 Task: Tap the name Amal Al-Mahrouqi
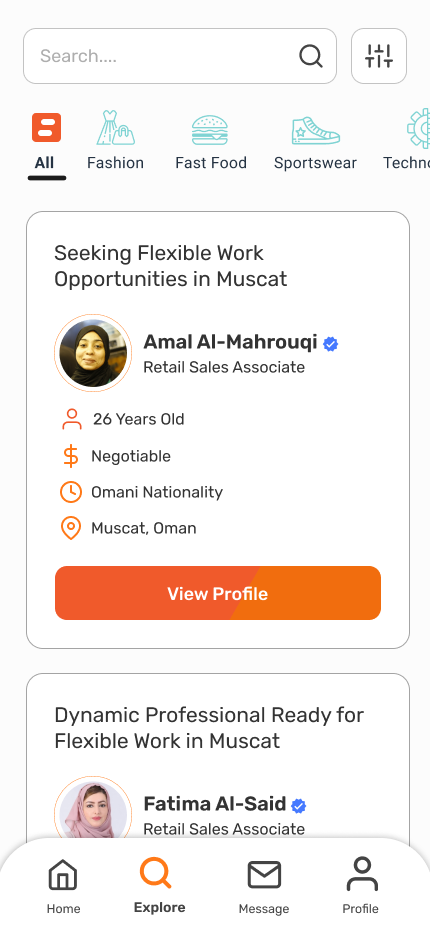(x=231, y=342)
